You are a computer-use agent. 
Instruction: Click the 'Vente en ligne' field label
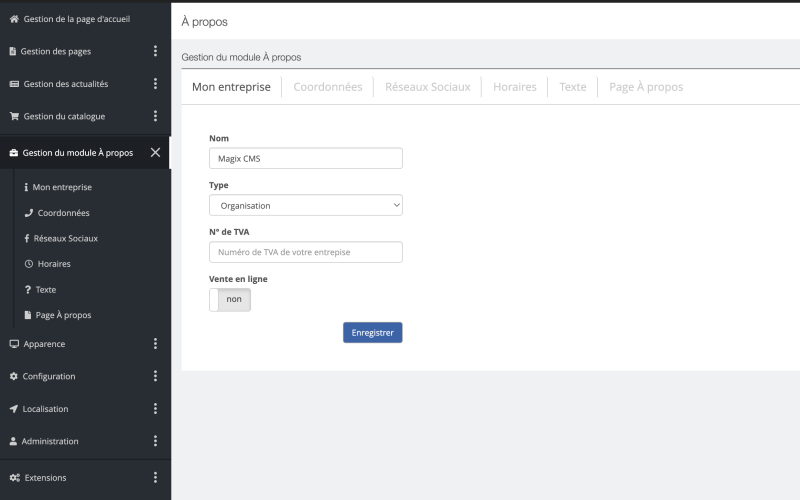238,279
